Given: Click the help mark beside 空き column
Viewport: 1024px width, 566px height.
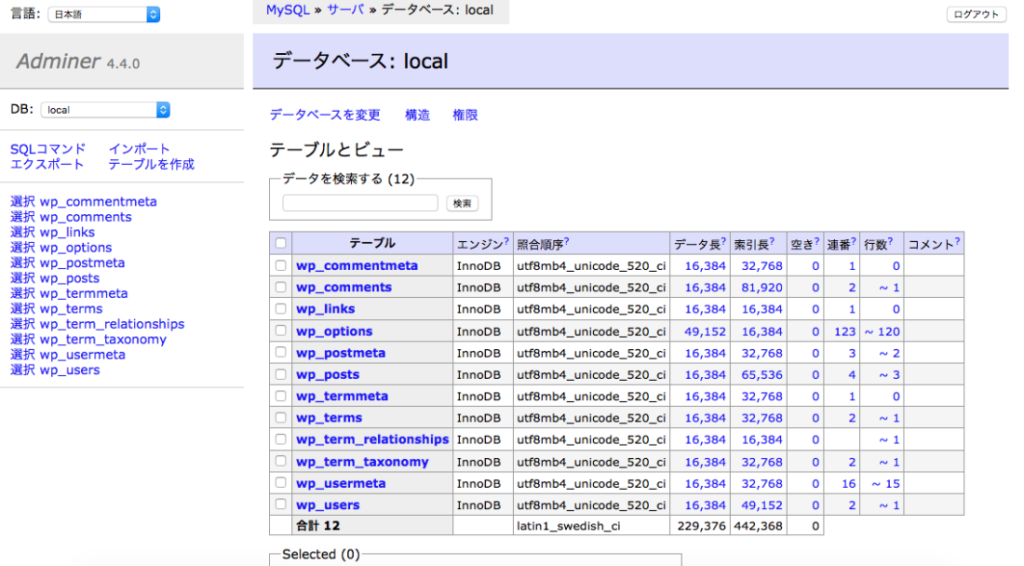Looking at the screenshot, I should tap(817, 241).
